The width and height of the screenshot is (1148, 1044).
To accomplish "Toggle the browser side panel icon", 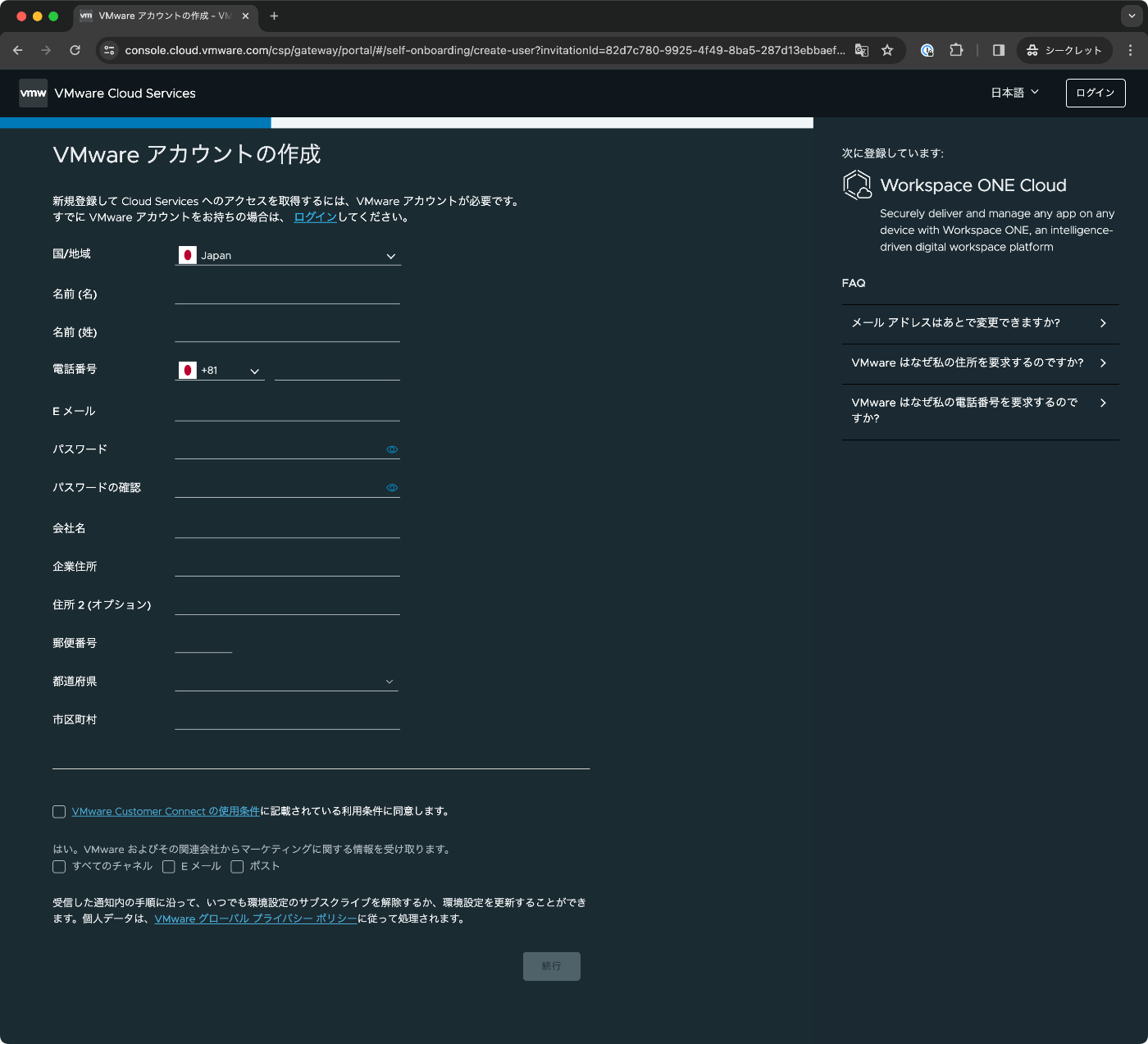I will (x=999, y=50).
